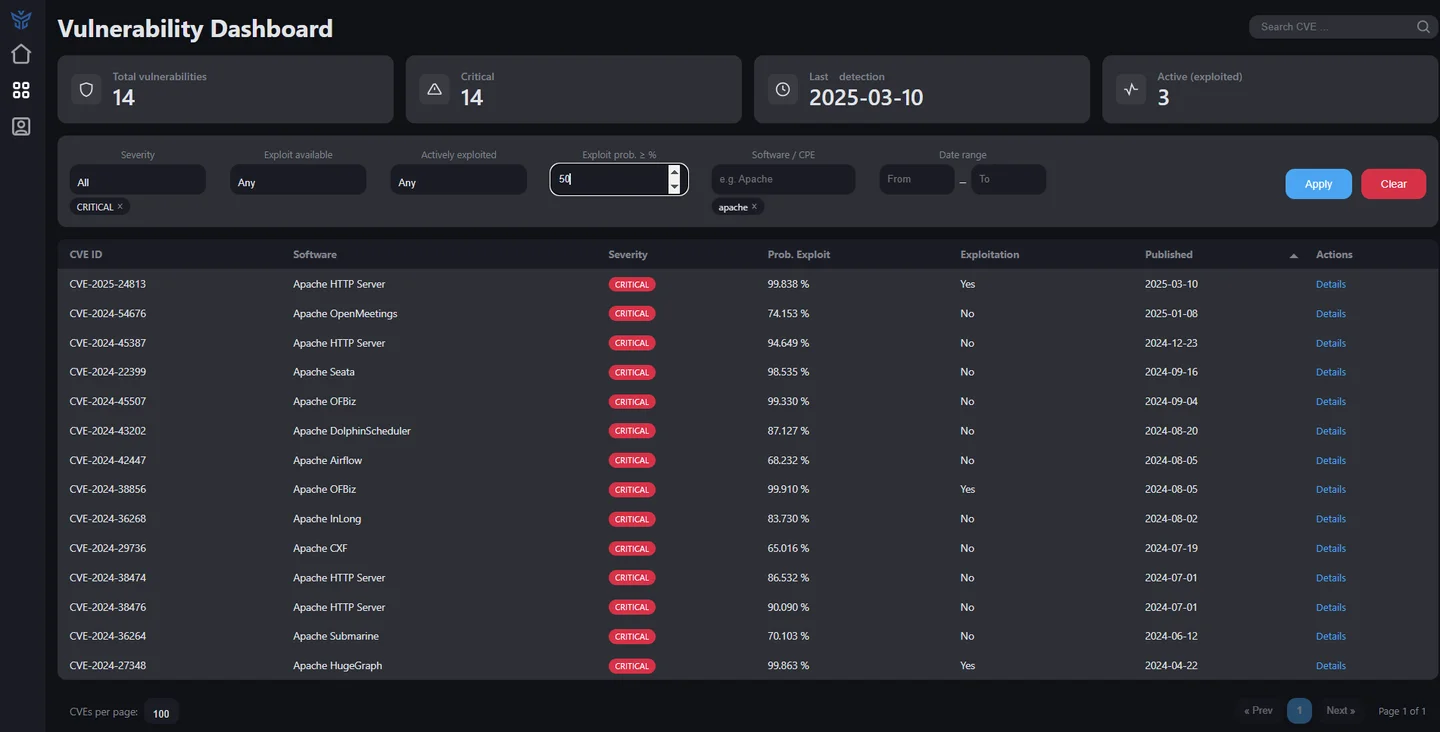Click the Vulnerability Dashboard title
This screenshot has height=732, width=1440.
point(195,29)
